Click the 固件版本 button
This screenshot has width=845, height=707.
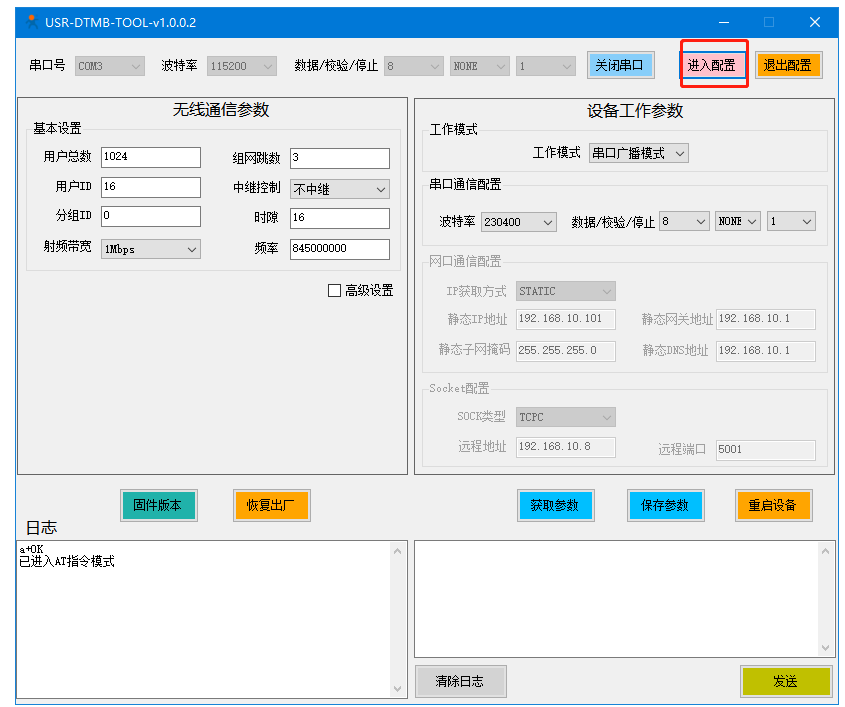pos(158,505)
